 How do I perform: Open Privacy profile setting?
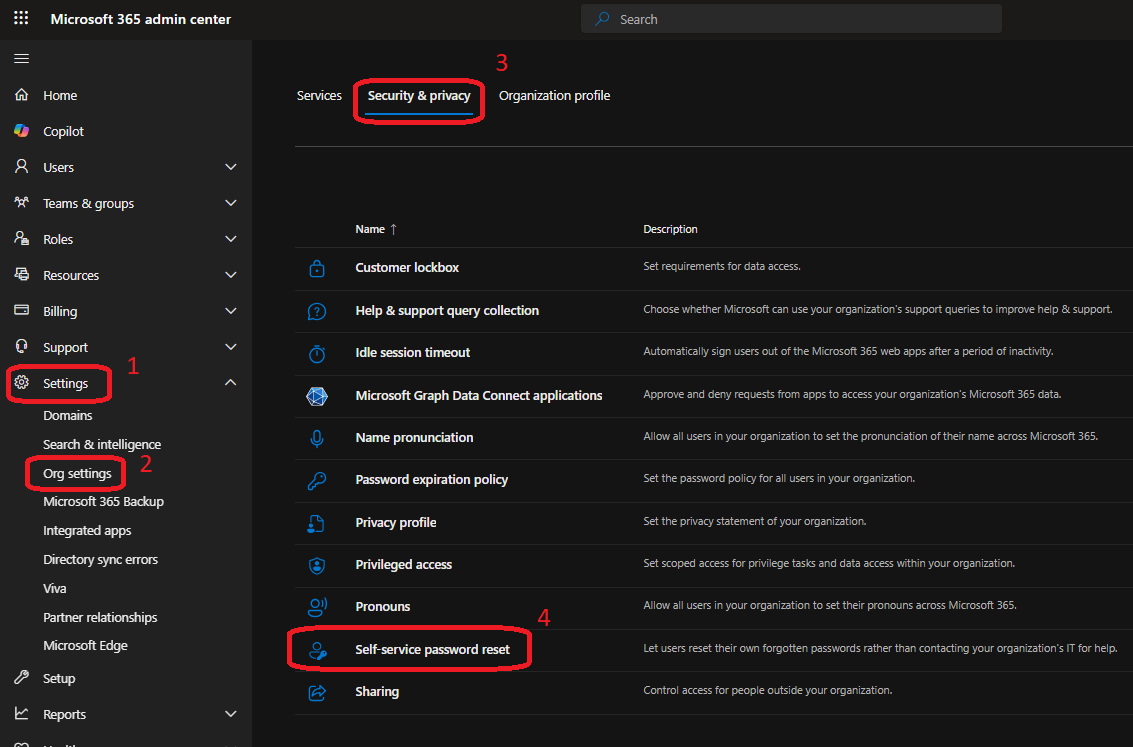[395, 522]
